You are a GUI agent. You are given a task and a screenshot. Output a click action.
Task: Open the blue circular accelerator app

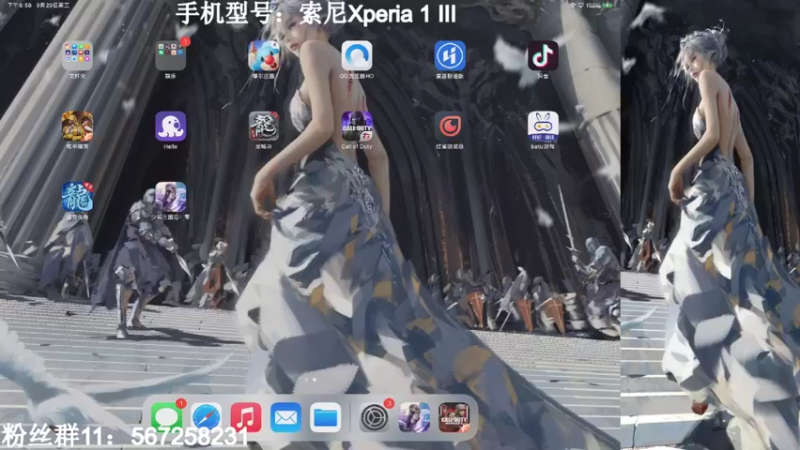(450, 55)
